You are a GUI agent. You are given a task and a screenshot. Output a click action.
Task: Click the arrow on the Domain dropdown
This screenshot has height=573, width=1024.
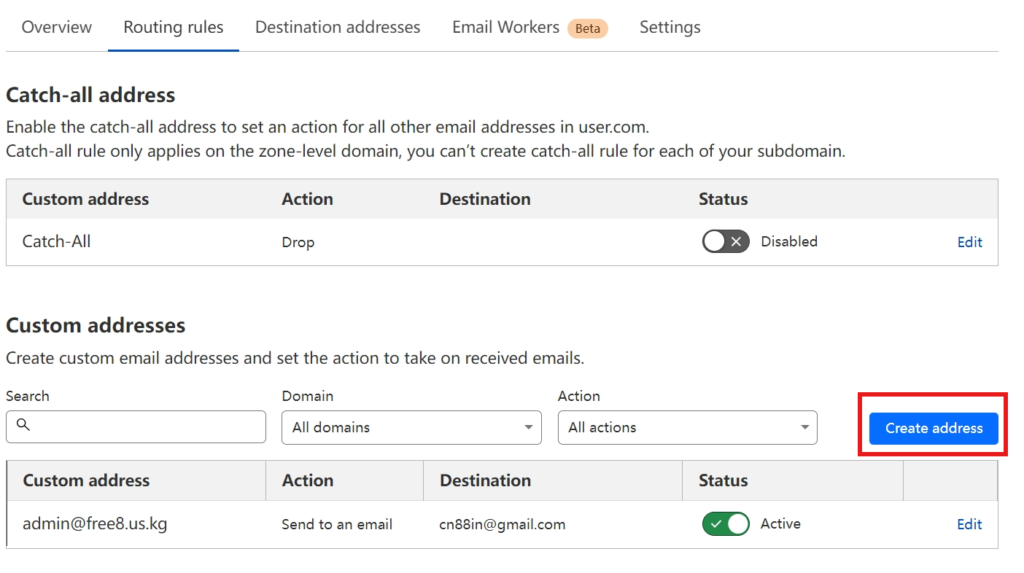coord(528,427)
